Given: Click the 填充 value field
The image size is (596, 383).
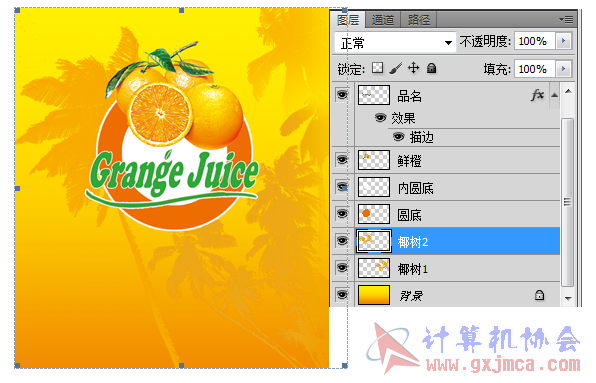Looking at the screenshot, I should [535, 69].
